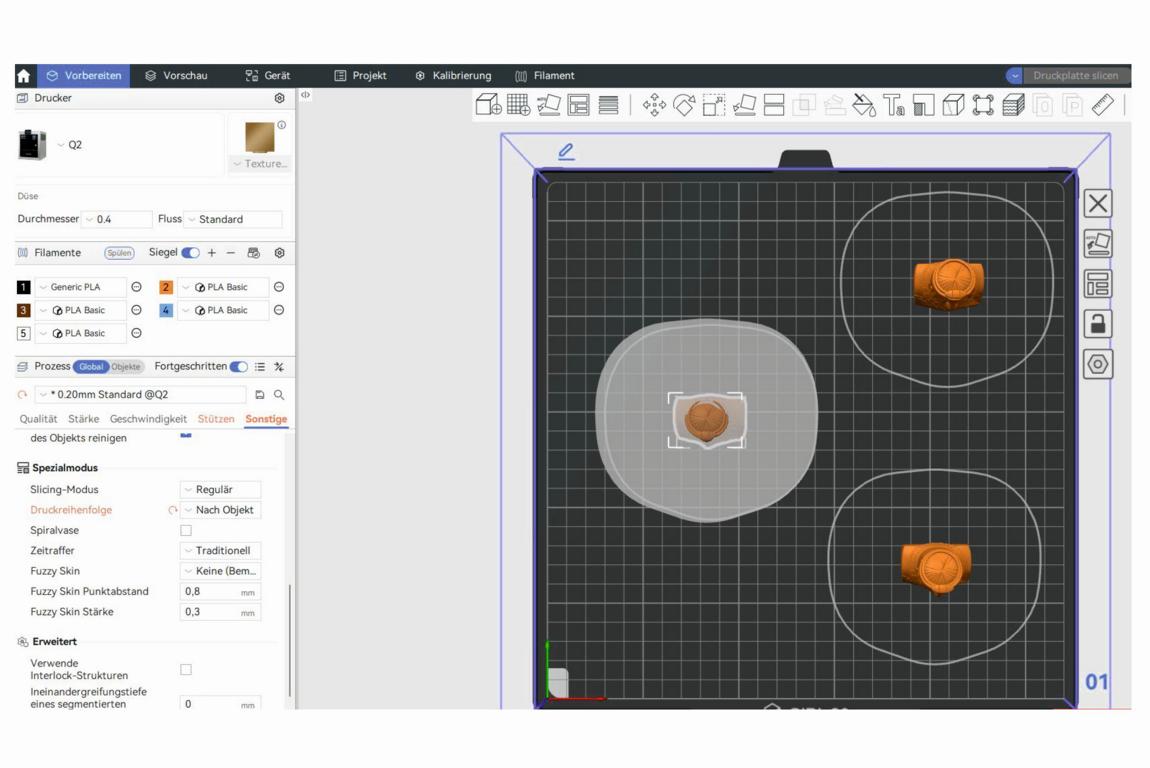Switch to the Vorschau tab
The image size is (1150, 768).
176,76
